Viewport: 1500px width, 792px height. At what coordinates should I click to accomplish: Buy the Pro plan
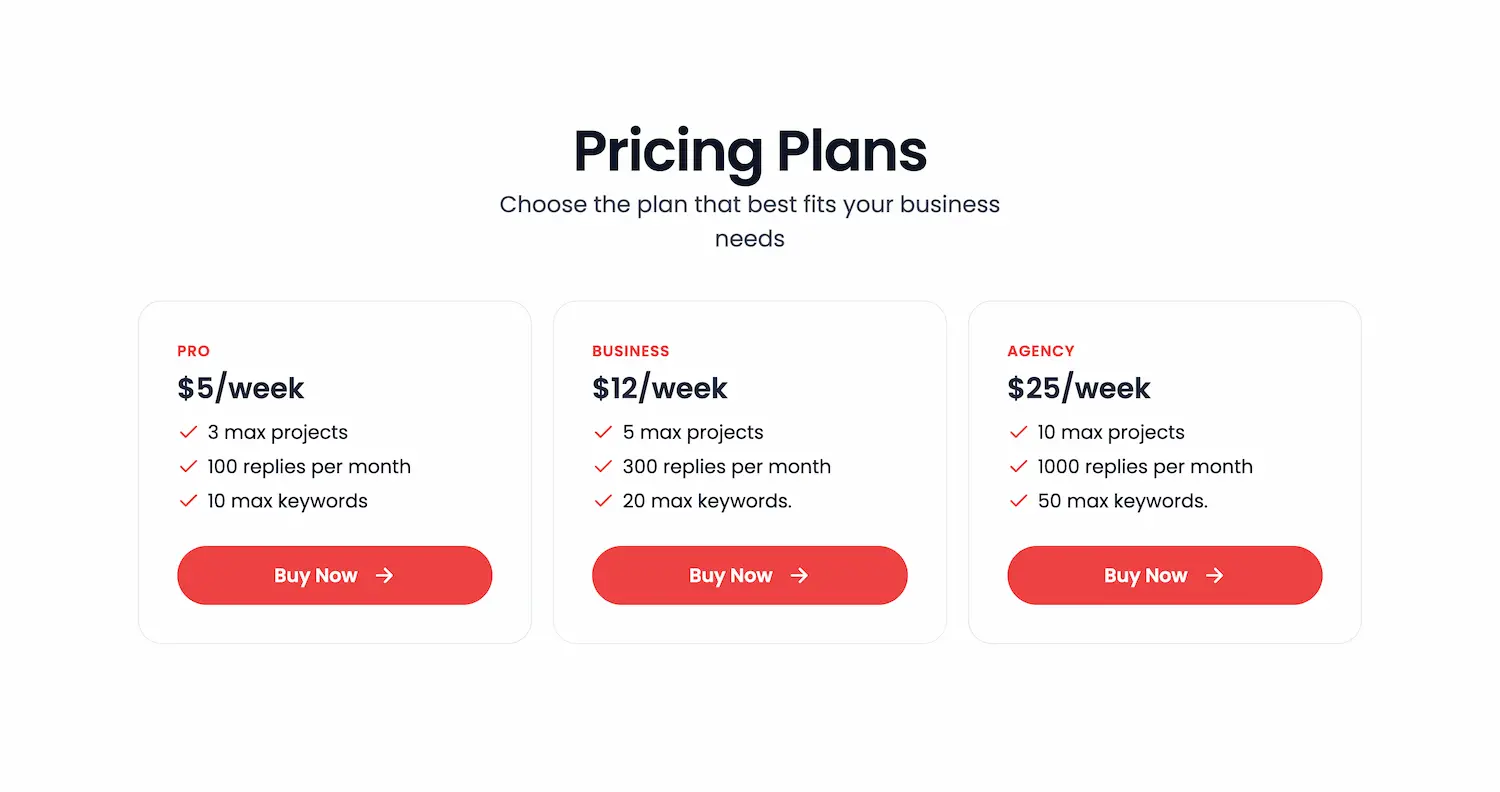click(334, 575)
